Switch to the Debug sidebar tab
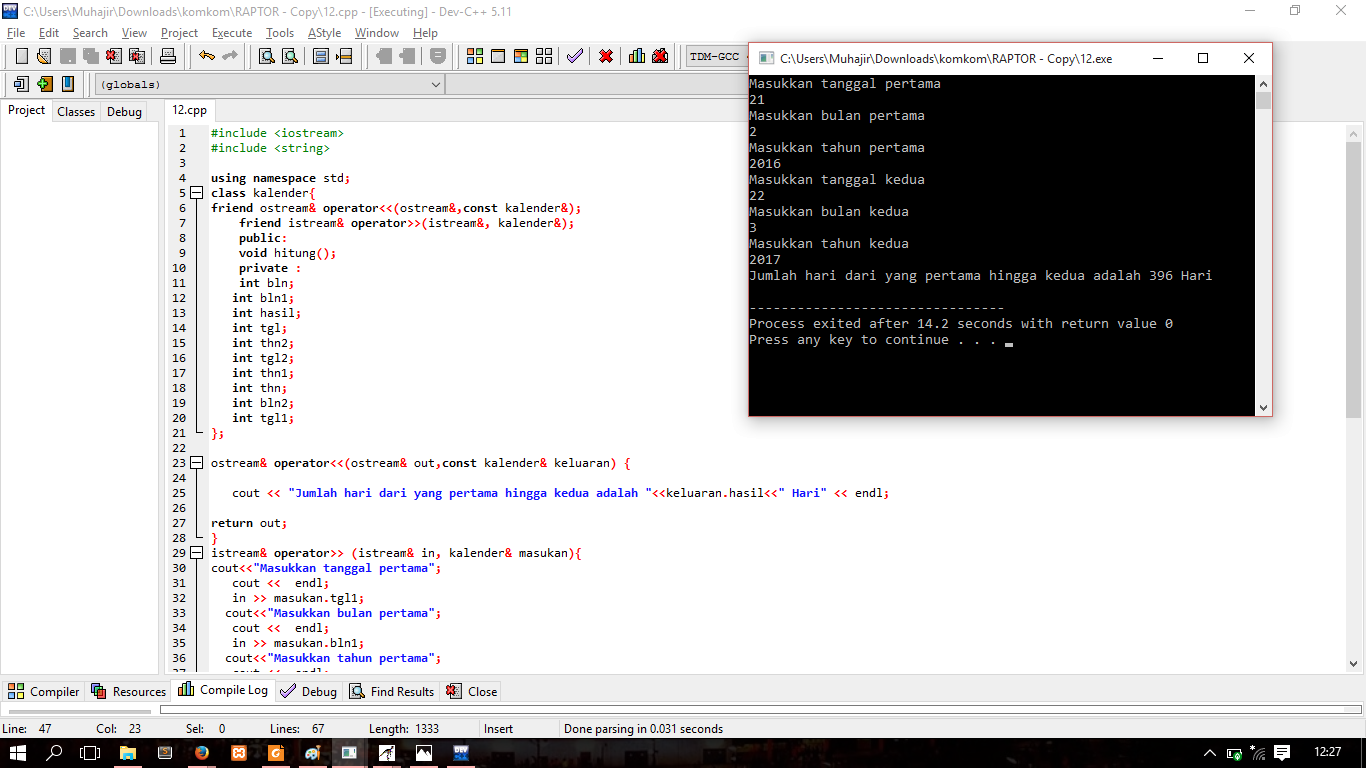This screenshot has width=1366, height=768. click(x=124, y=111)
